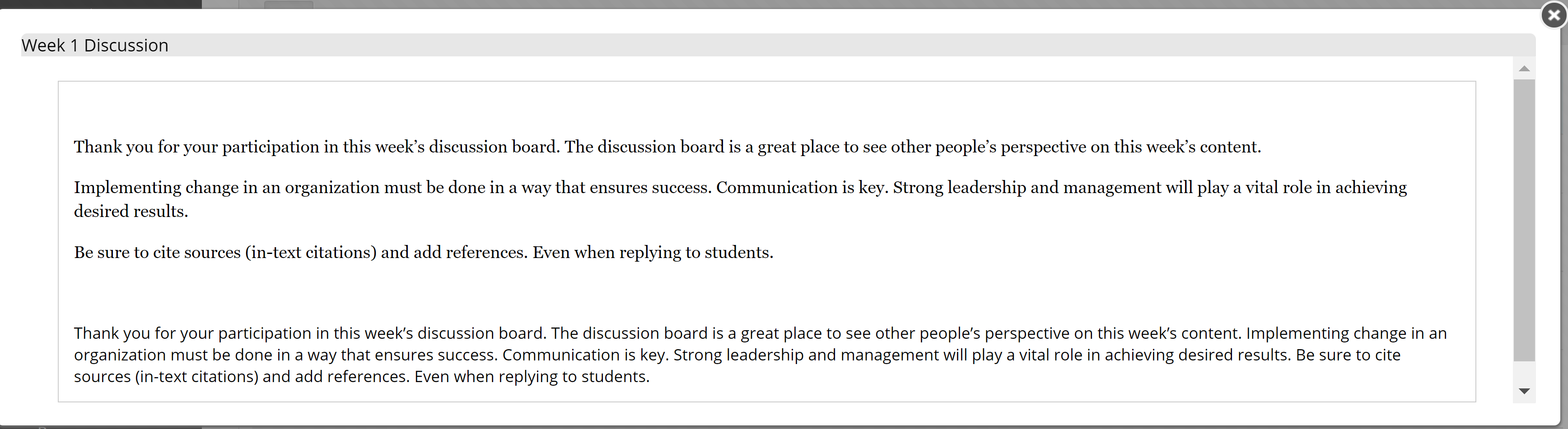Click "Even when replying to students." ending sans-serif text
Viewport: 1568px width, 429px height.
pyautogui.click(x=532, y=378)
